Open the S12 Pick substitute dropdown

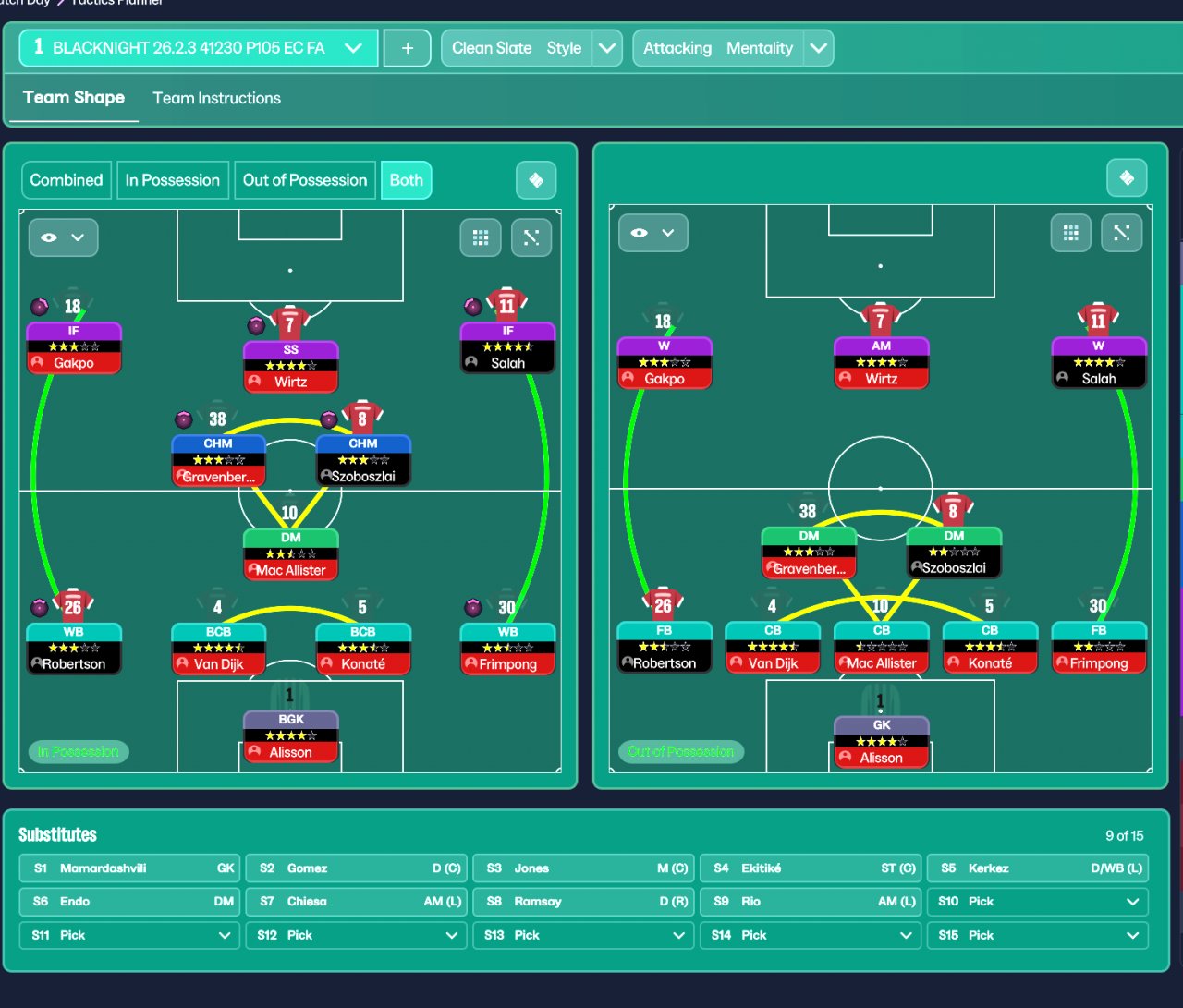(x=357, y=935)
